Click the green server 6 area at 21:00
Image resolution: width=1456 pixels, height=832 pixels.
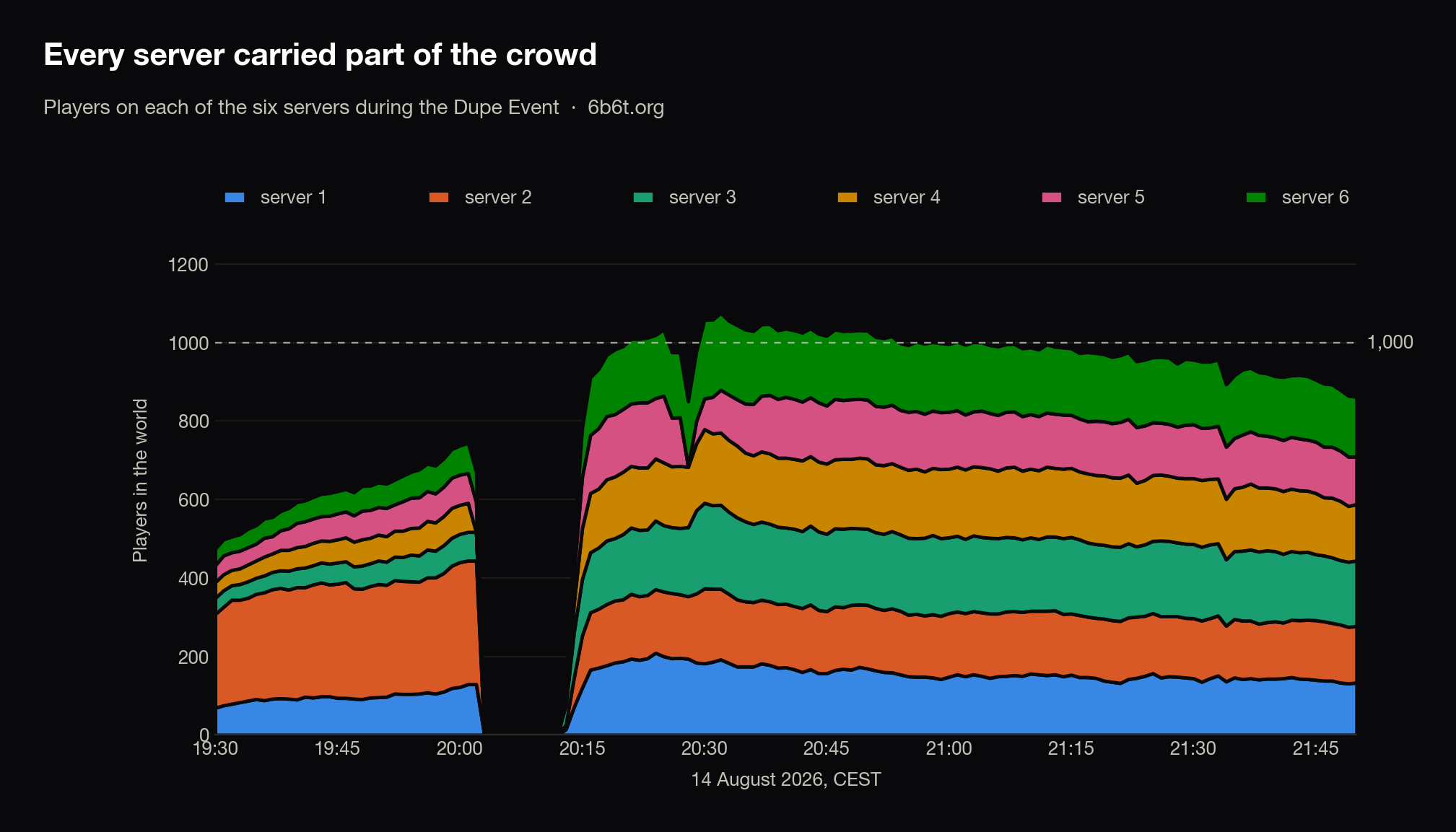pyautogui.click(x=949, y=379)
